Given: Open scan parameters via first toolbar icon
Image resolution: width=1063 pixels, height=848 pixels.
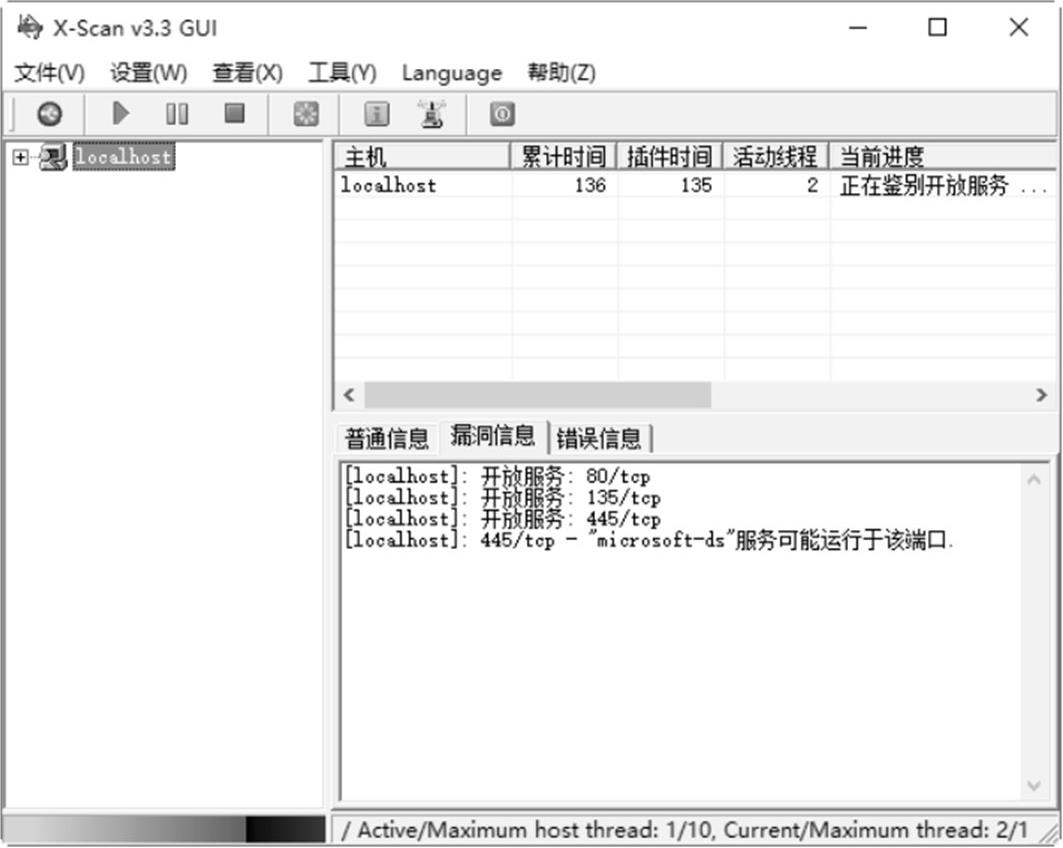Looking at the screenshot, I should point(49,114).
